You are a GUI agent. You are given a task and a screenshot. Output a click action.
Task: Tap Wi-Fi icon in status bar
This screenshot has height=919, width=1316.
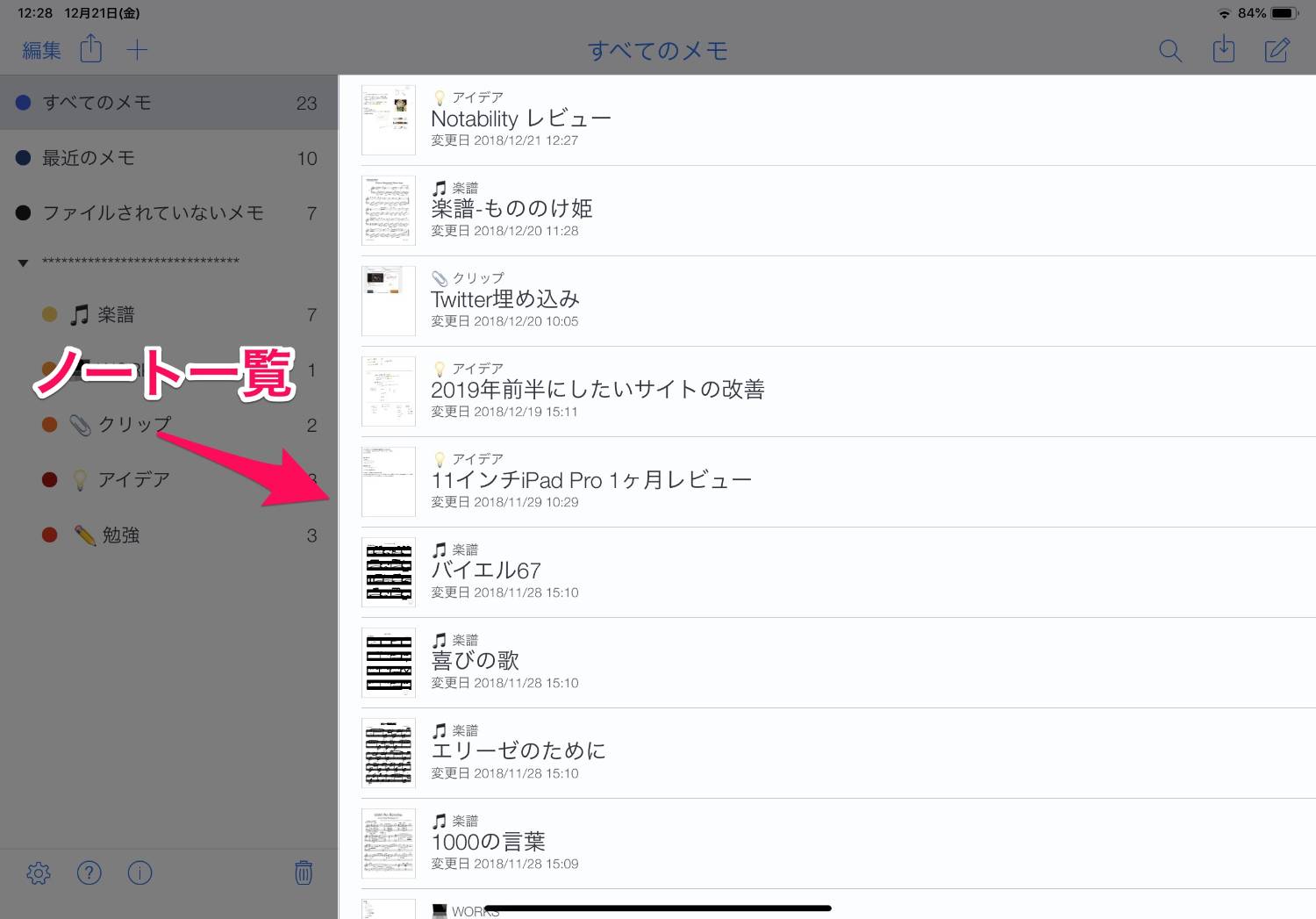coord(1224,14)
